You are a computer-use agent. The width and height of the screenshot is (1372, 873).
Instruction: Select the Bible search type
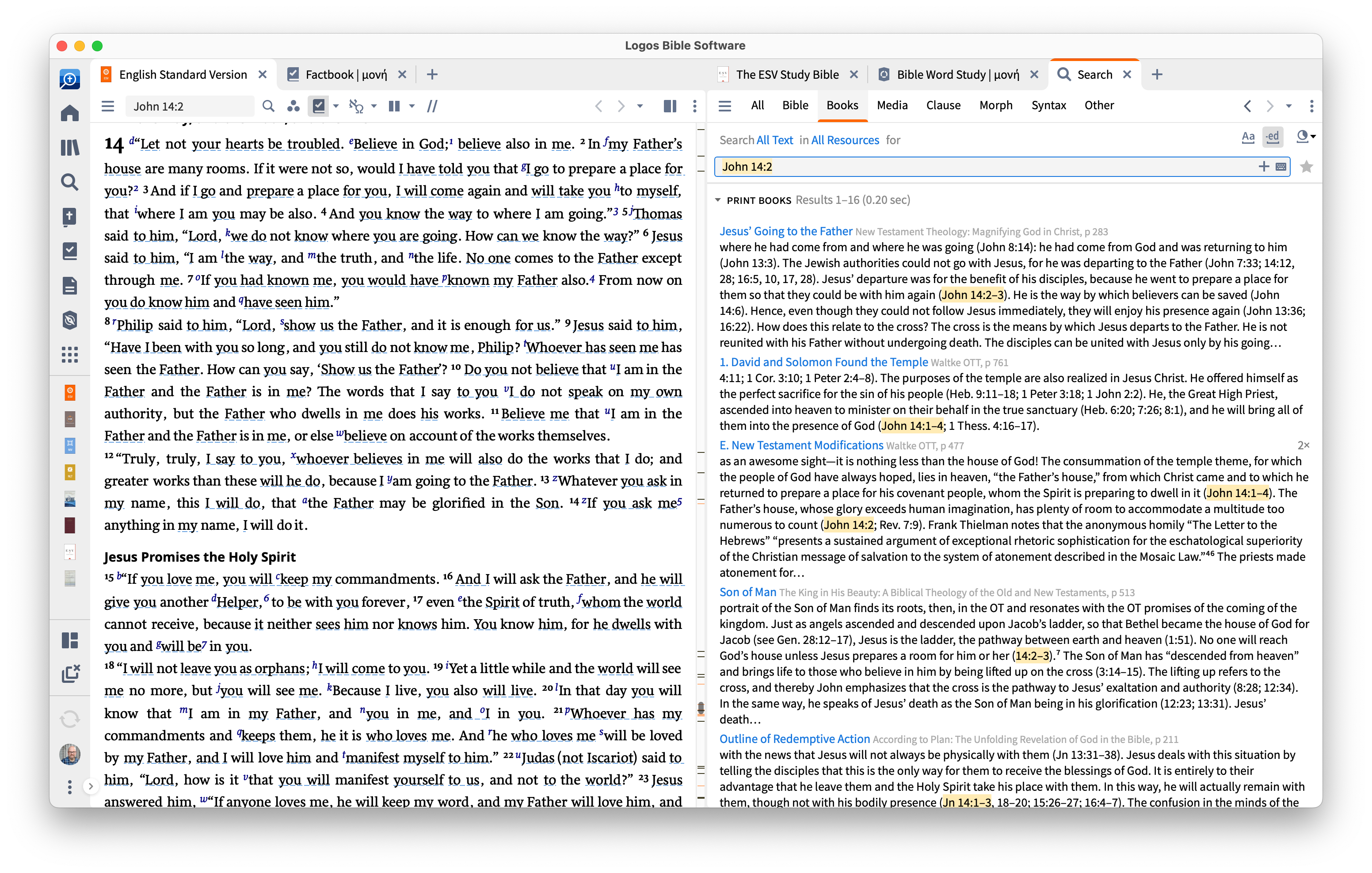(795, 106)
